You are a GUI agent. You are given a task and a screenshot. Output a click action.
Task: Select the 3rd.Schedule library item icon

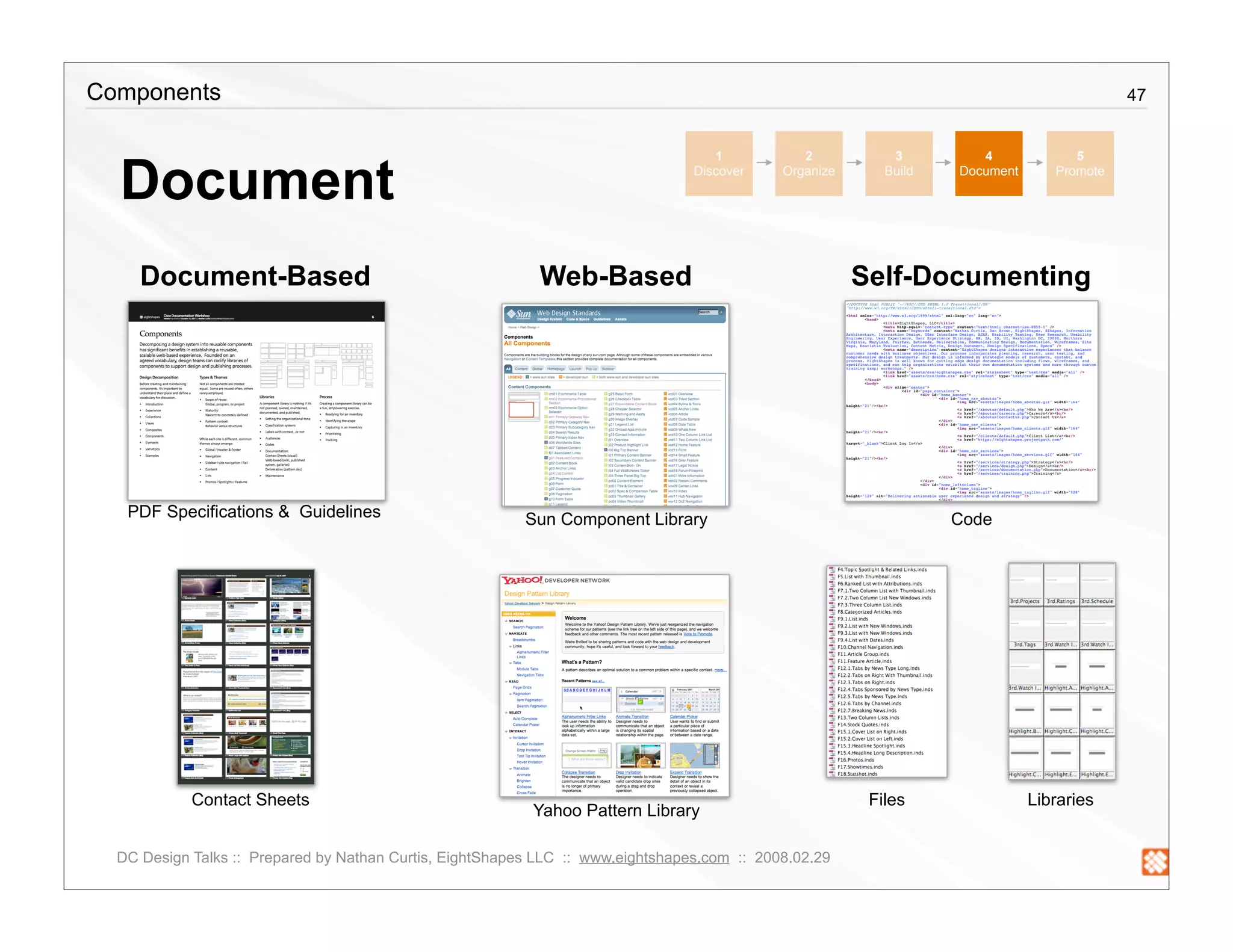(x=1097, y=581)
